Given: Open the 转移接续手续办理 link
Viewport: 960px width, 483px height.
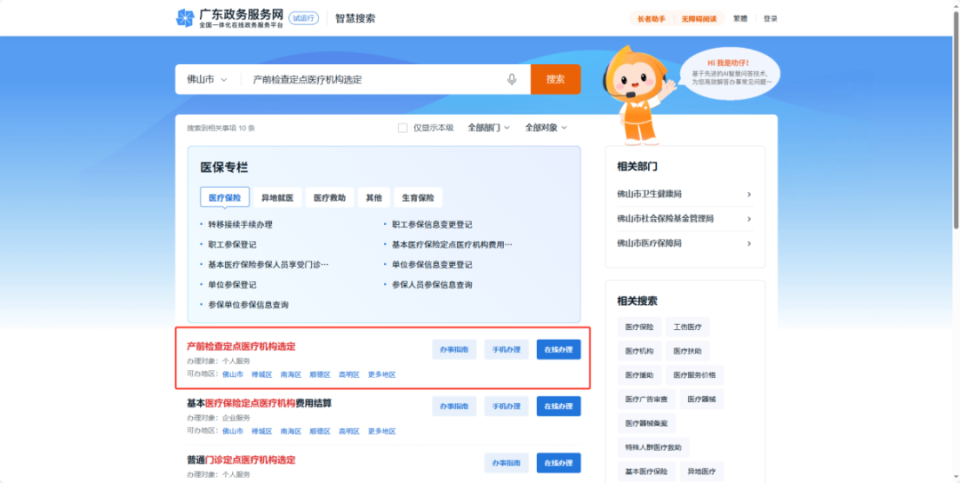Looking at the screenshot, I should (x=240, y=225).
